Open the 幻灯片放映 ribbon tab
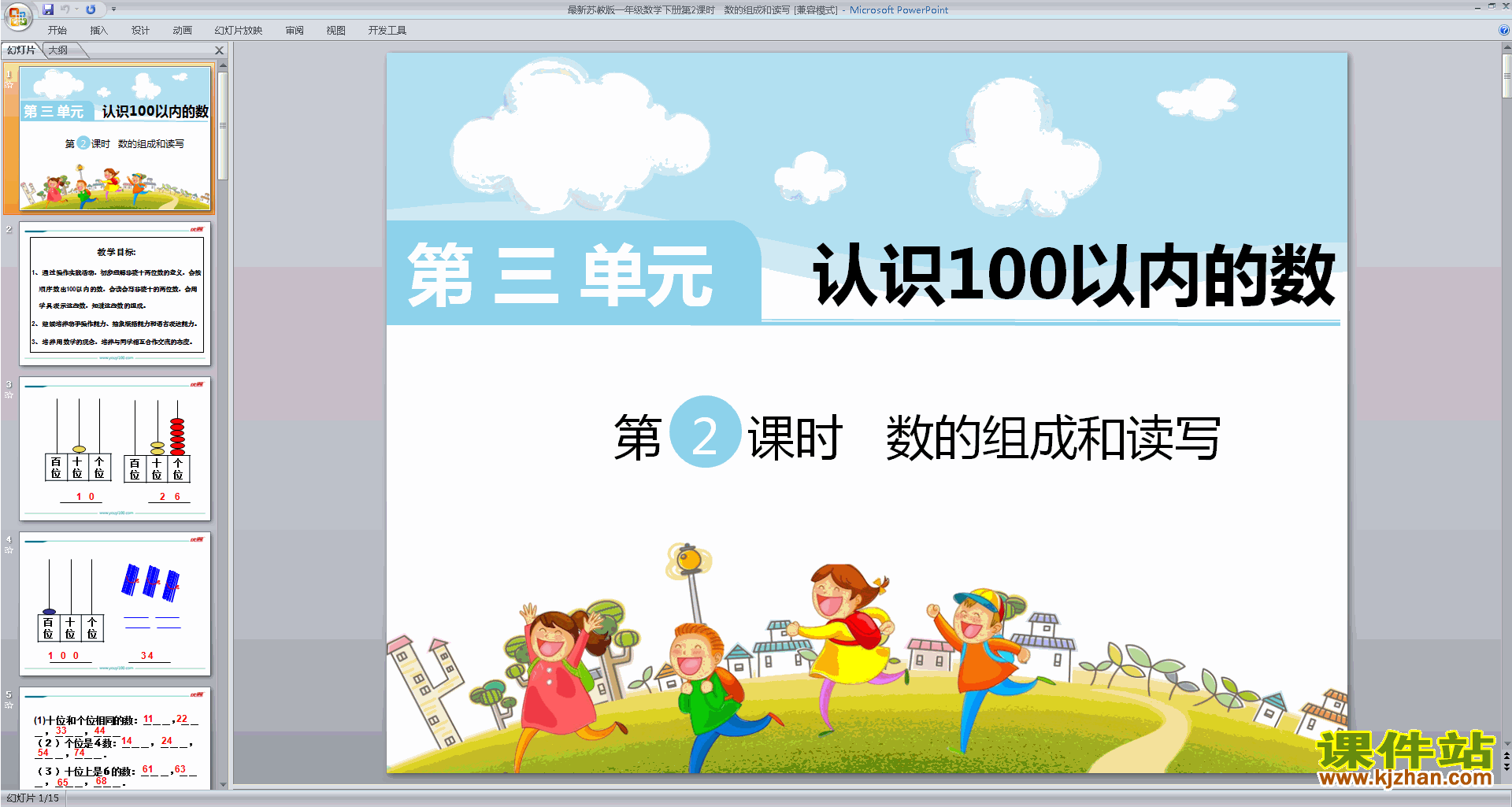Screen dimensions: 1512x807 click(x=239, y=31)
